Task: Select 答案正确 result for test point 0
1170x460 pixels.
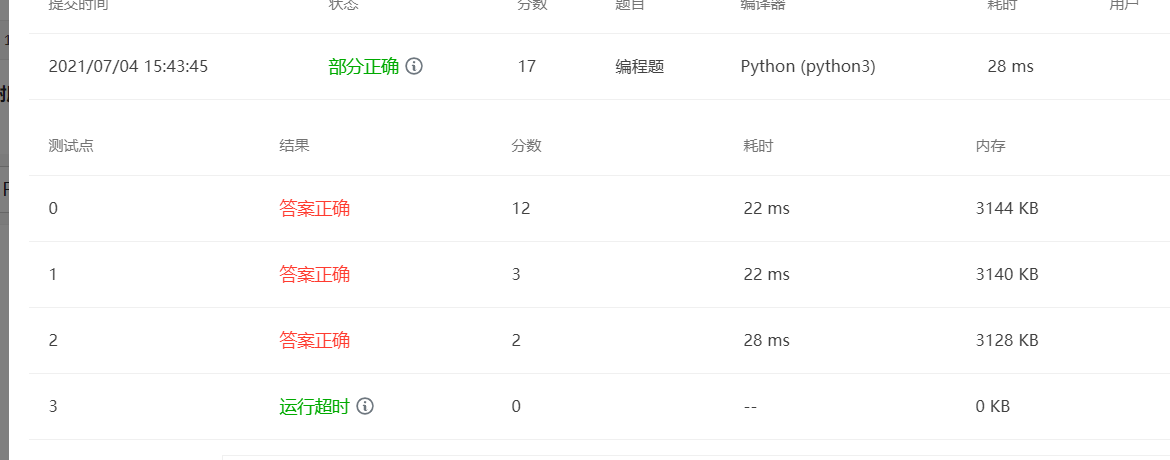Action: pyautogui.click(x=314, y=208)
